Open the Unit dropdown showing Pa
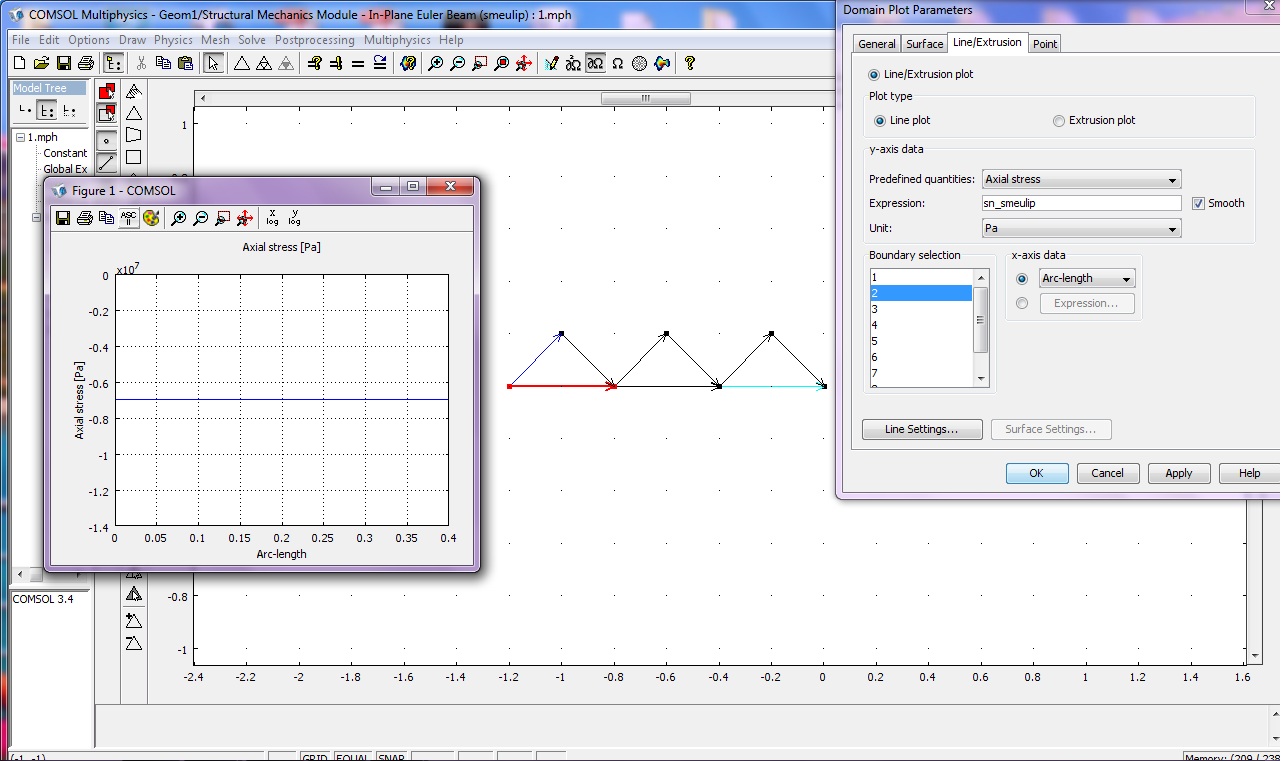1283x761 pixels. pyautogui.click(x=1081, y=229)
